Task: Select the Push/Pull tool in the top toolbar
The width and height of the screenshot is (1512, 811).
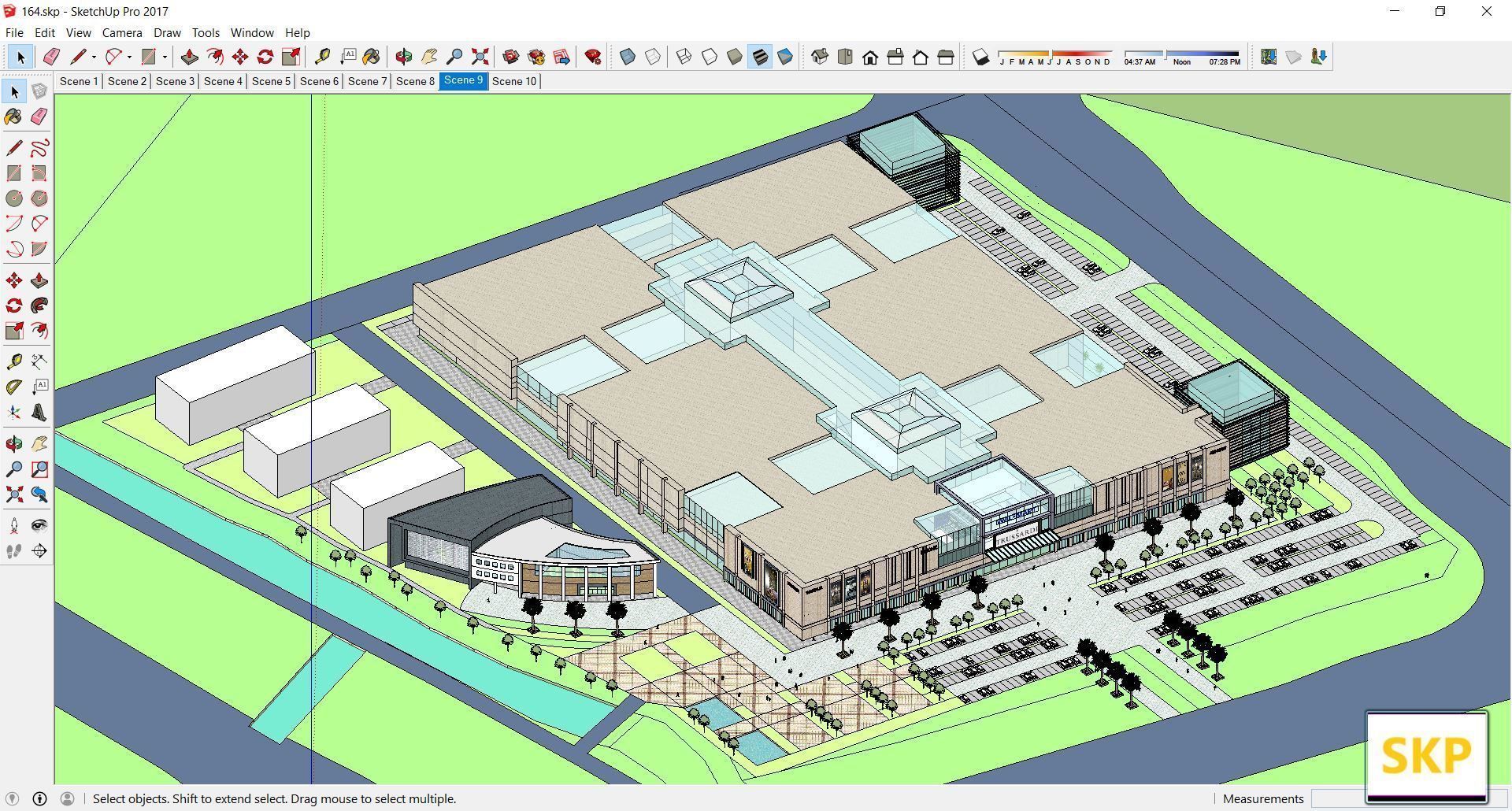Action: point(190,57)
